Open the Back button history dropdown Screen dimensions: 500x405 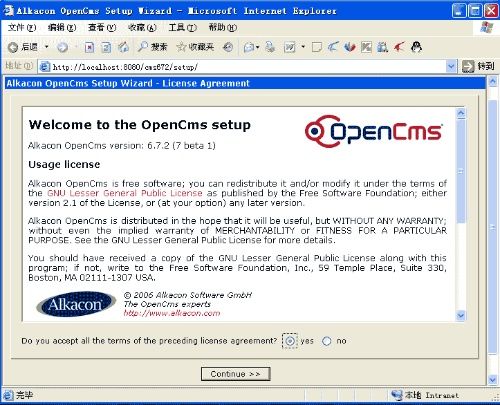point(47,47)
